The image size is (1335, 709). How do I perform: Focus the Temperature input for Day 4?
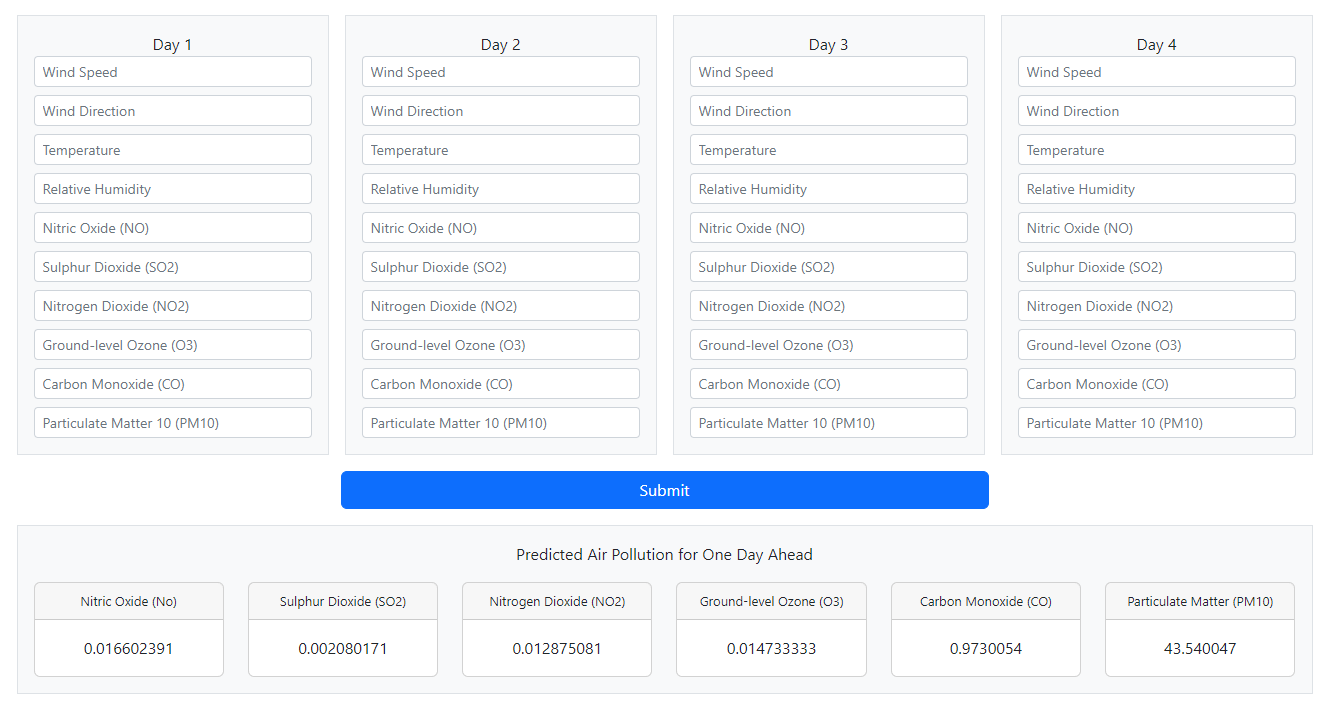coord(1156,149)
